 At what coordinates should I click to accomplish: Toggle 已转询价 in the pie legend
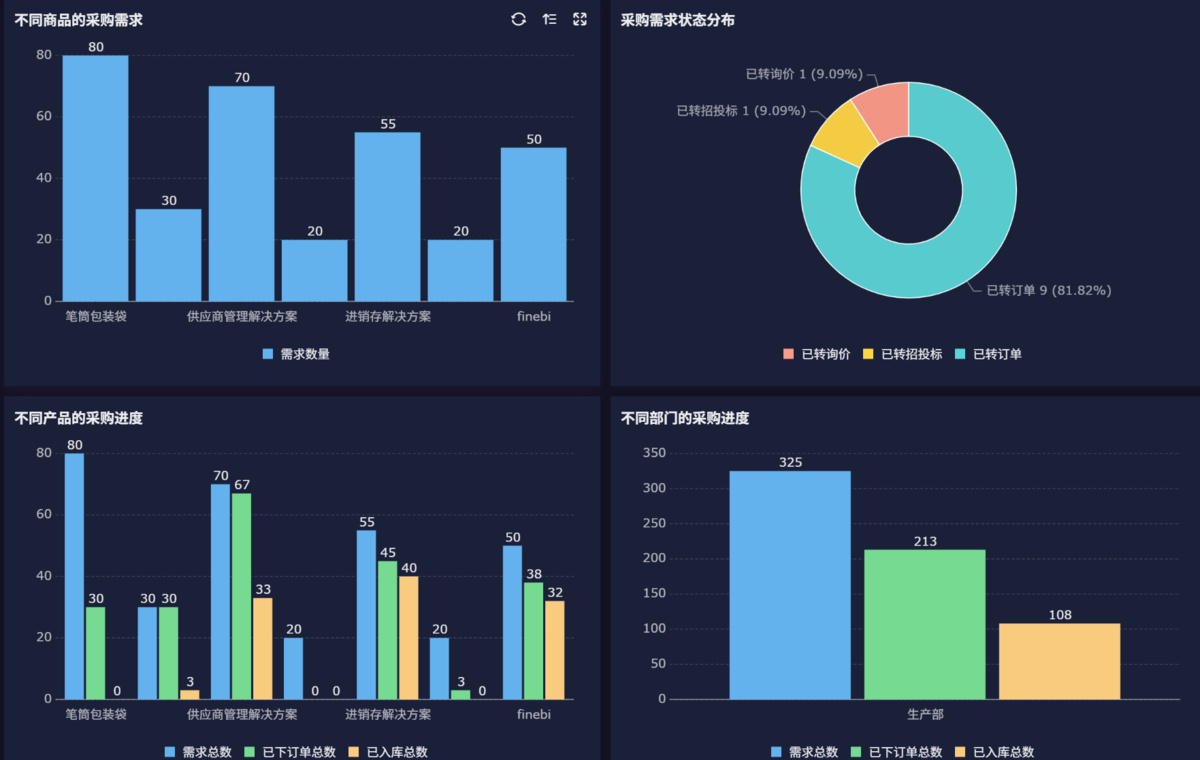pyautogui.click(x=816, y=354)
